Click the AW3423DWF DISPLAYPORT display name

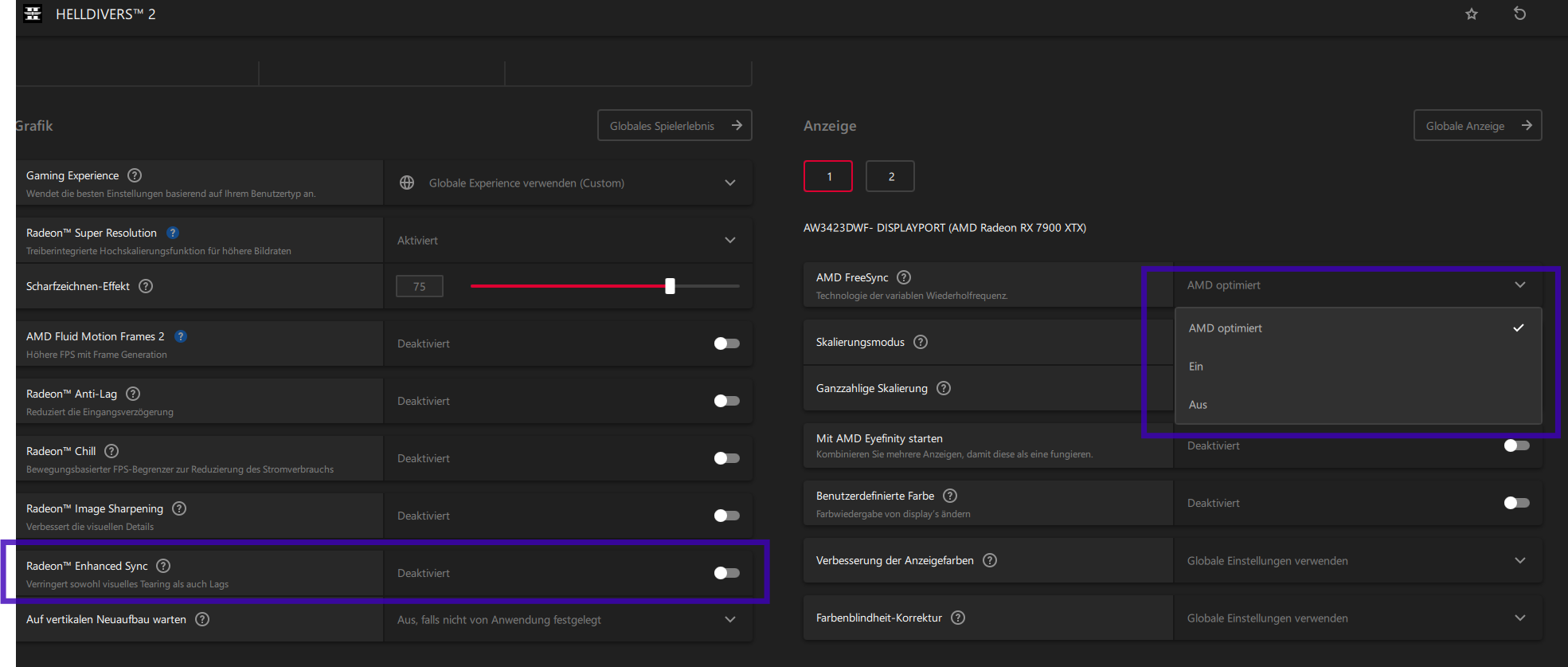coord(944,228)
